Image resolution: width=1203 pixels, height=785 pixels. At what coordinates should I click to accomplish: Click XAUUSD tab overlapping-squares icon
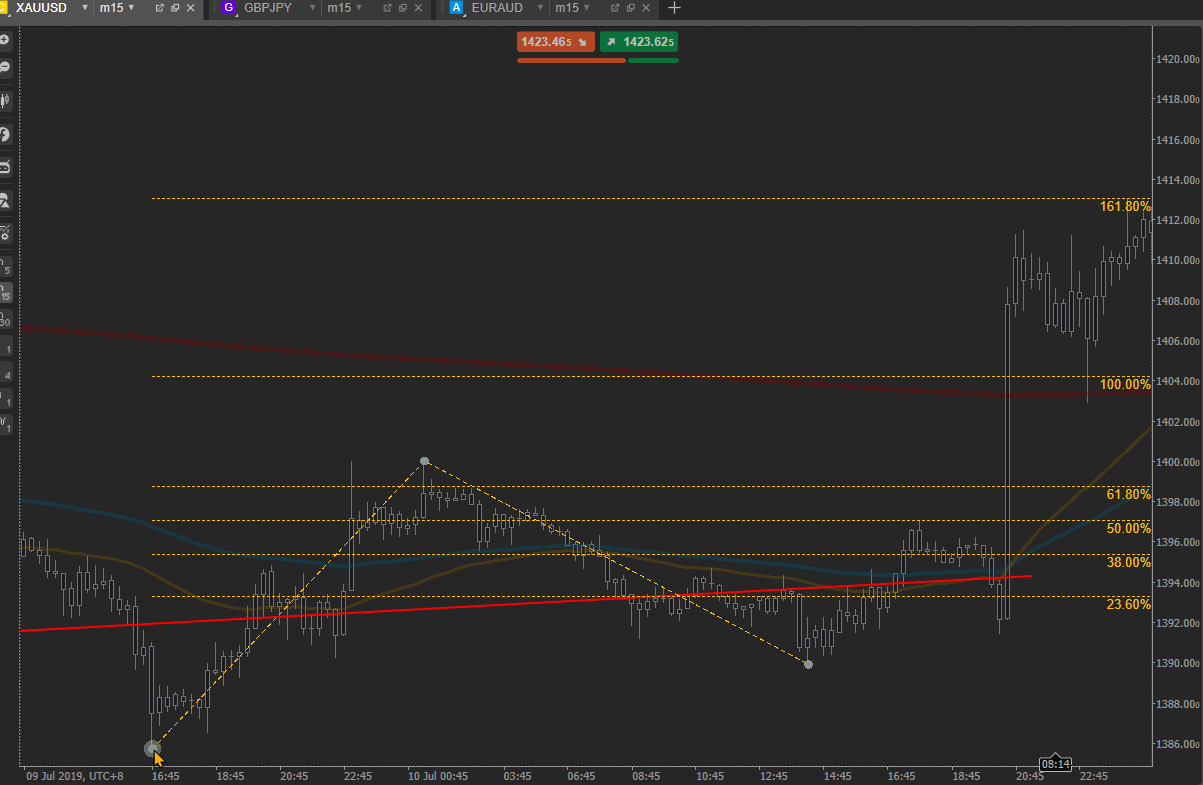[x=175, y=8]
